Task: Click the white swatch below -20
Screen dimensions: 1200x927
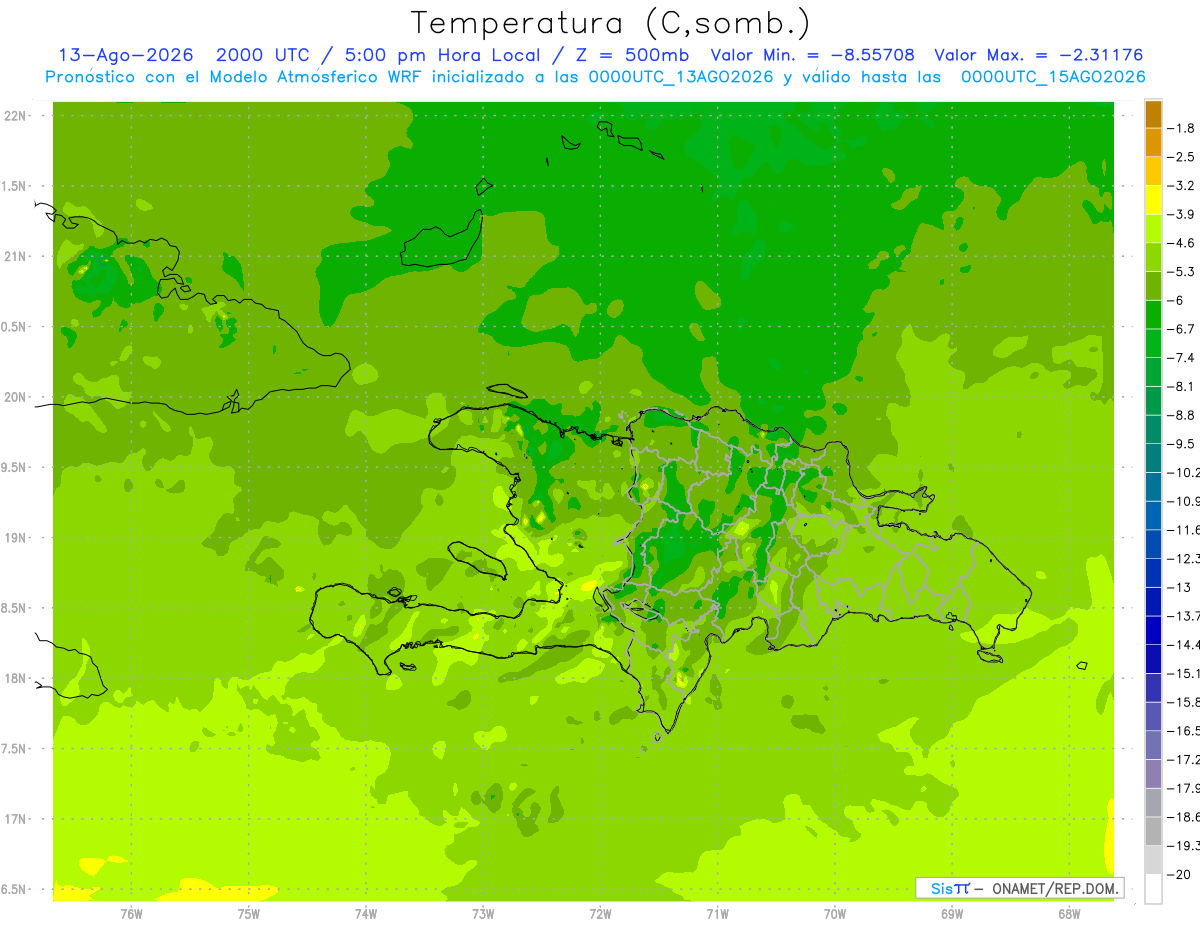Action: [x=1153, y=889]
